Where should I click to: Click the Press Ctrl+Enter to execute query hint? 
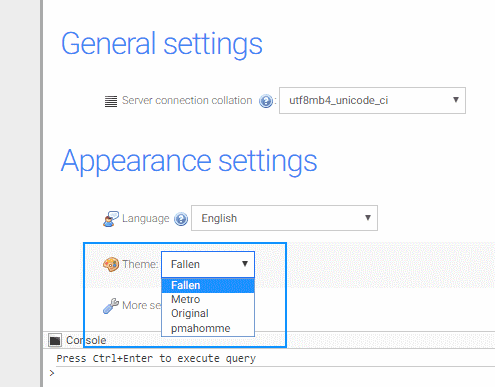point(156,358)
